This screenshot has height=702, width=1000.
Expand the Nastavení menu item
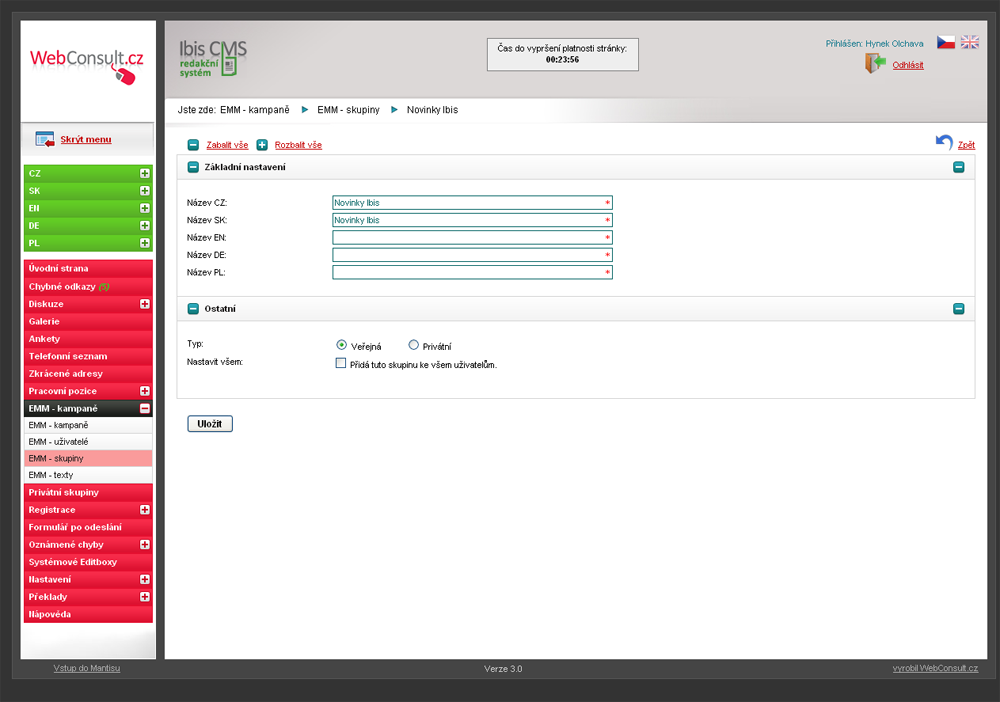pos(145,580)
